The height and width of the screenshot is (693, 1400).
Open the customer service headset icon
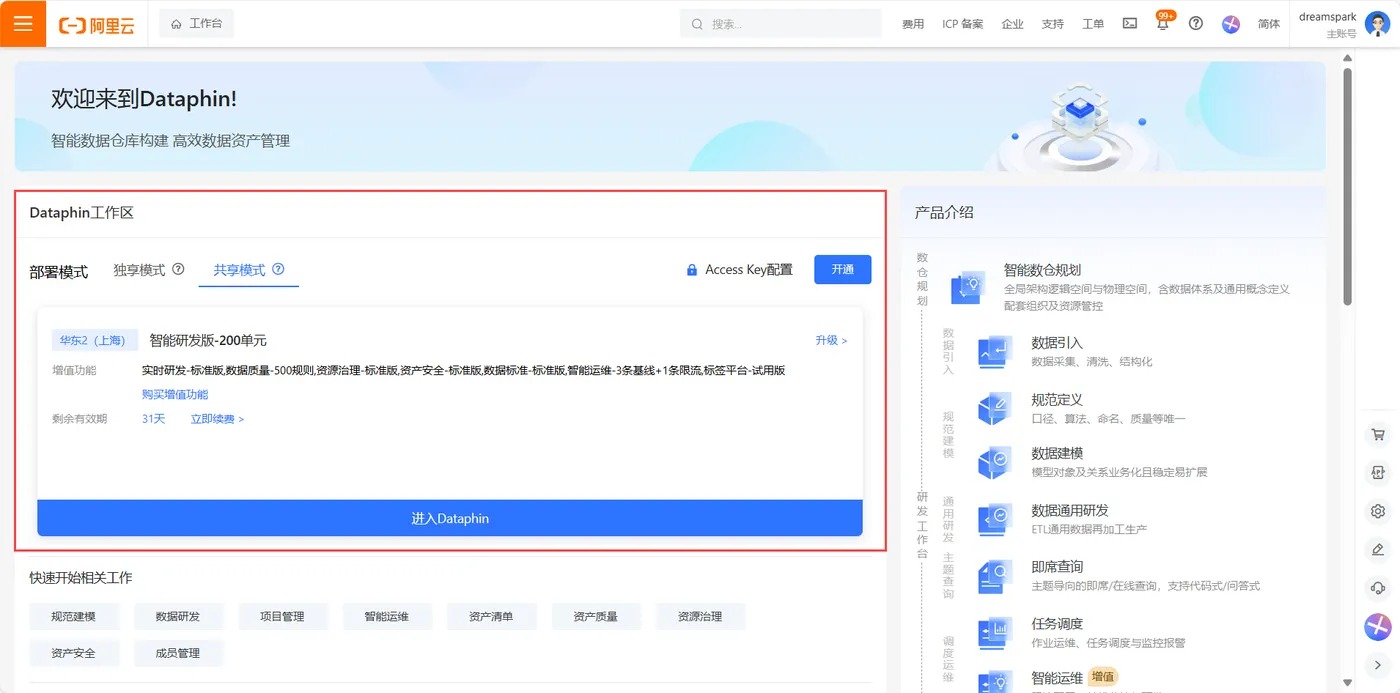1378,587
